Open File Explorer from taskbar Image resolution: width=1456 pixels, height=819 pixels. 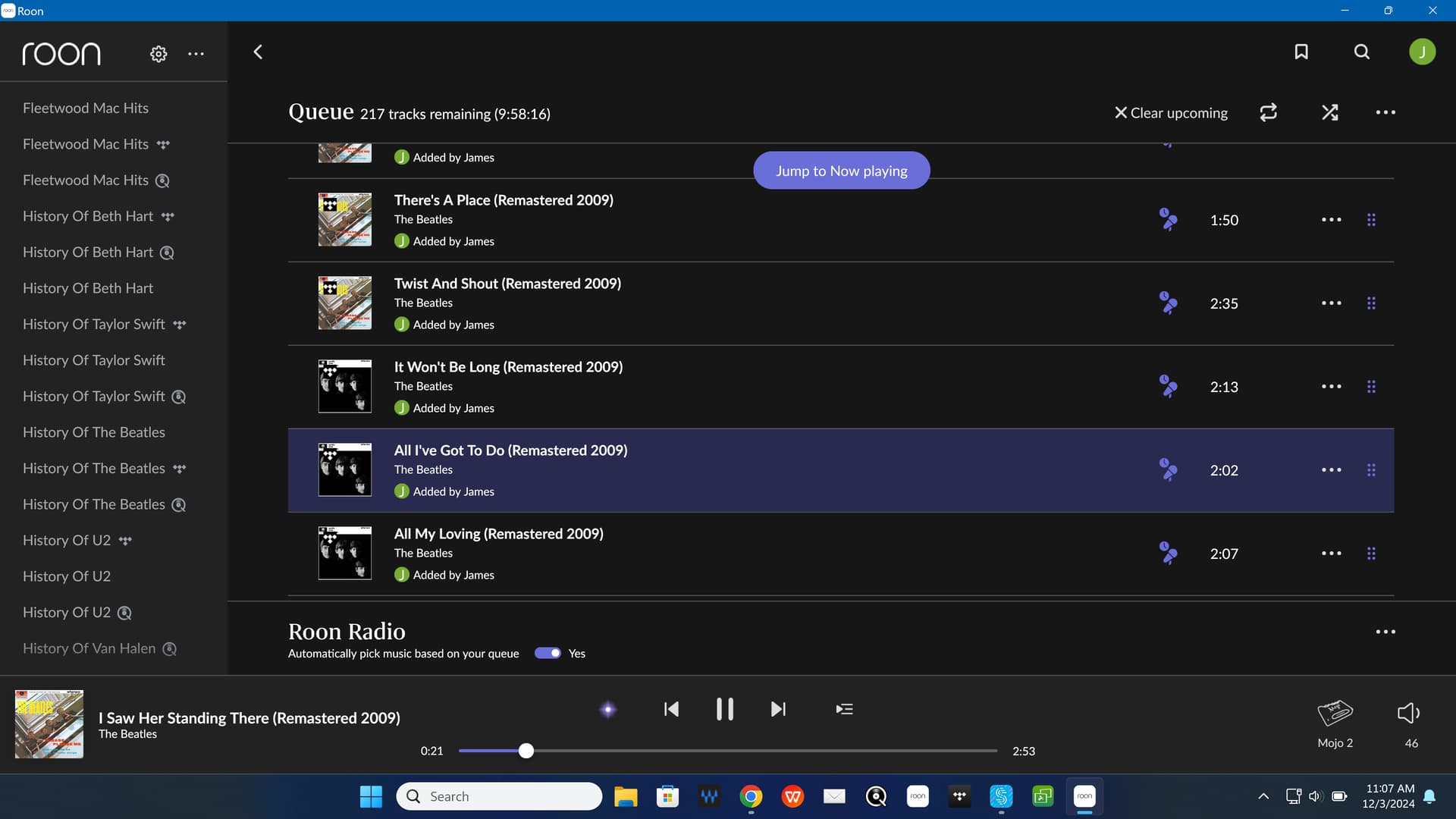click(x=626, y=796)
